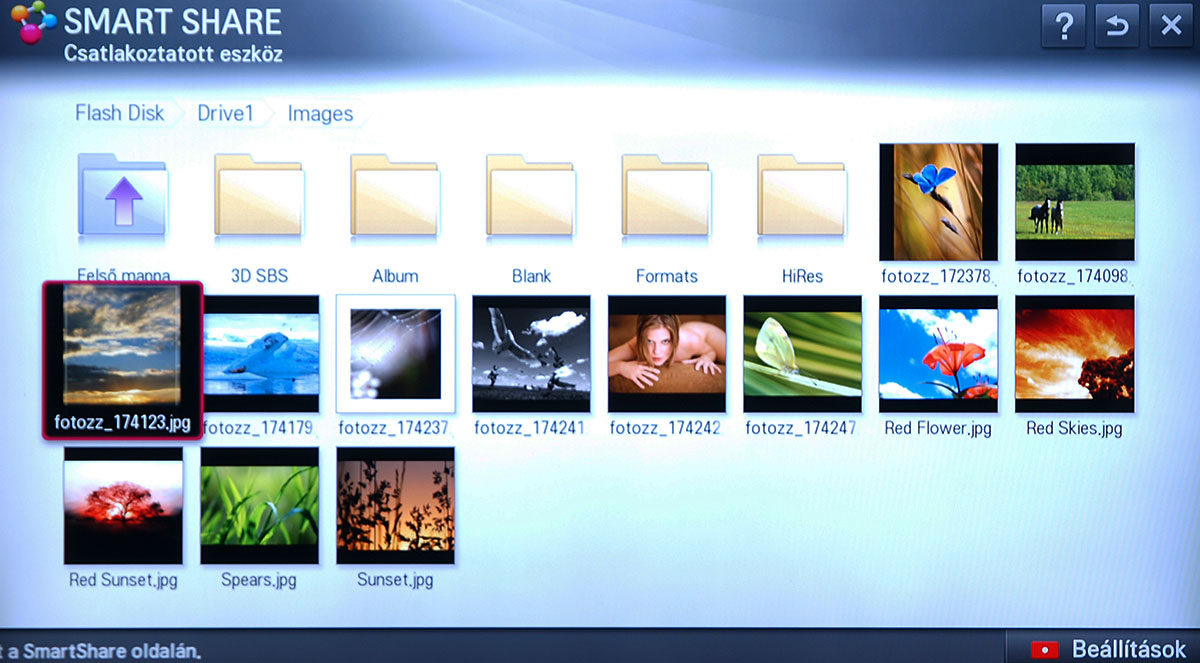
Task: Select the Red Skies.jpg thumbnail
Action: tap(1074, 354)
